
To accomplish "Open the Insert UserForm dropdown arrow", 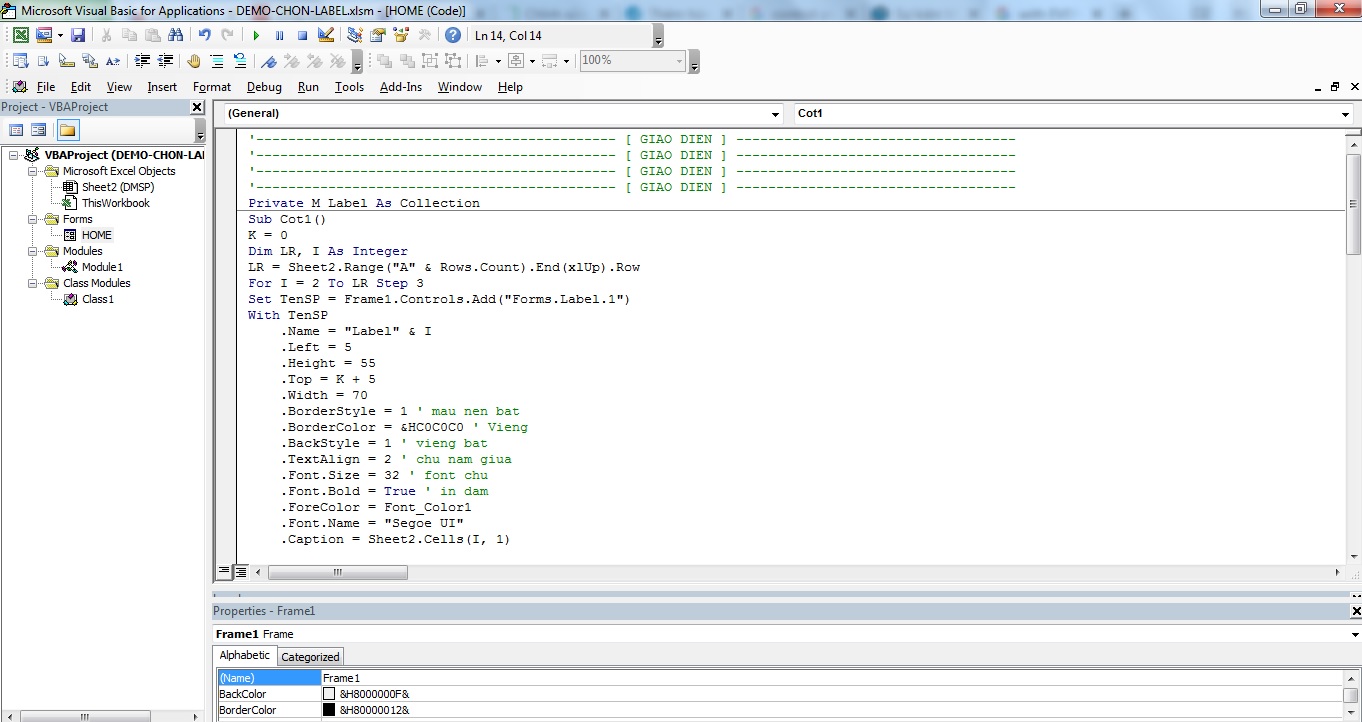I will click(60, 35).
